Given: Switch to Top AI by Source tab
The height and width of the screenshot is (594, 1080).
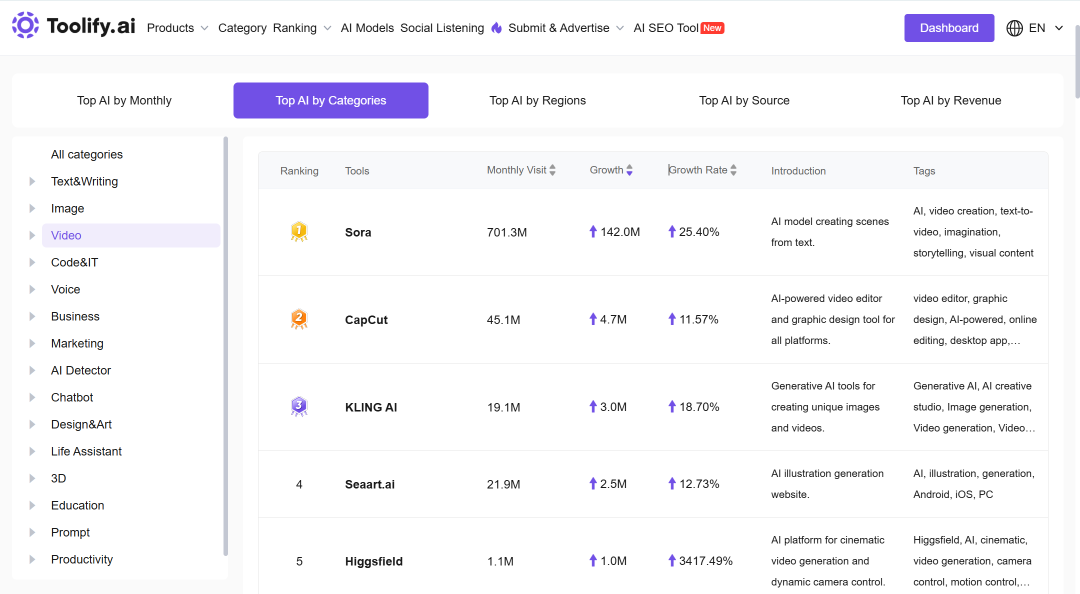Looking at the screenshot, I should [x=744, y=101].
